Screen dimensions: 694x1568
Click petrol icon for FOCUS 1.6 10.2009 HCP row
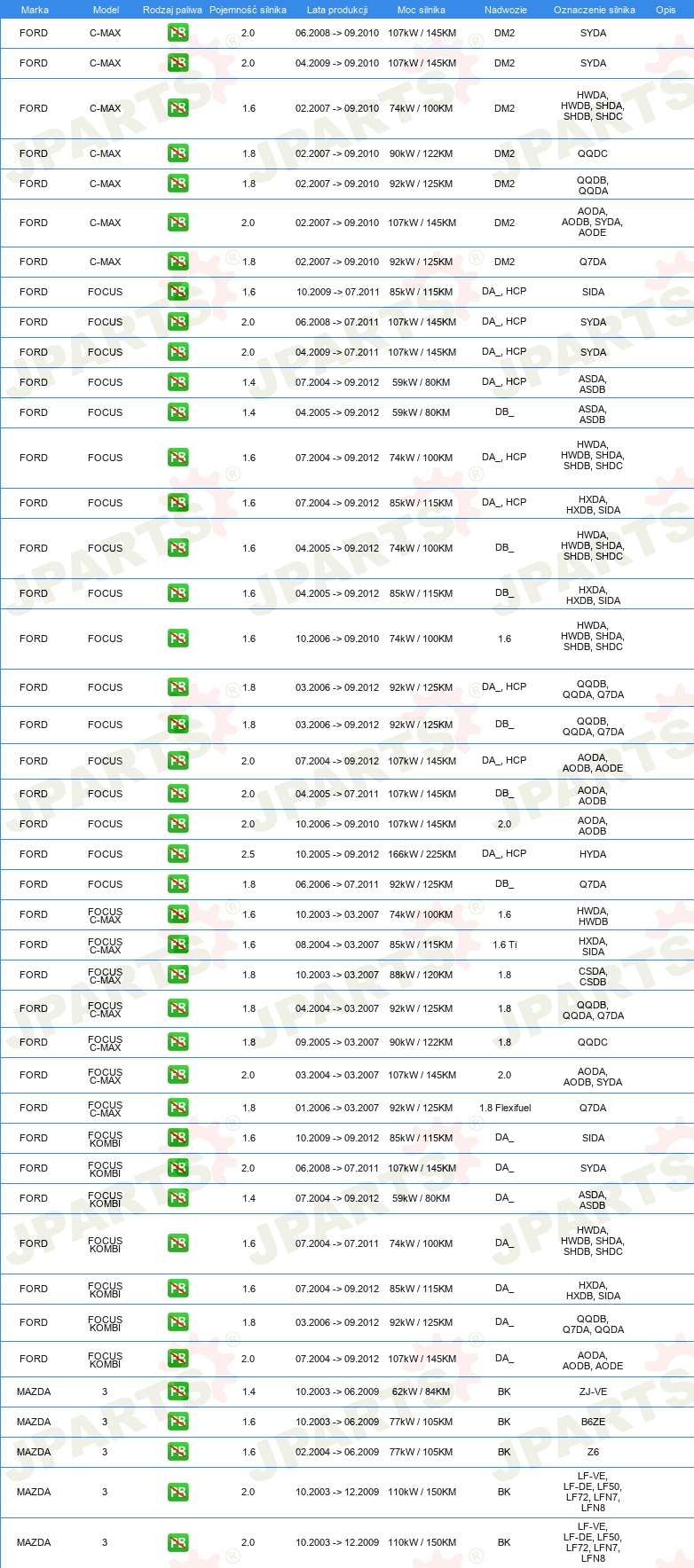point(178,292)
